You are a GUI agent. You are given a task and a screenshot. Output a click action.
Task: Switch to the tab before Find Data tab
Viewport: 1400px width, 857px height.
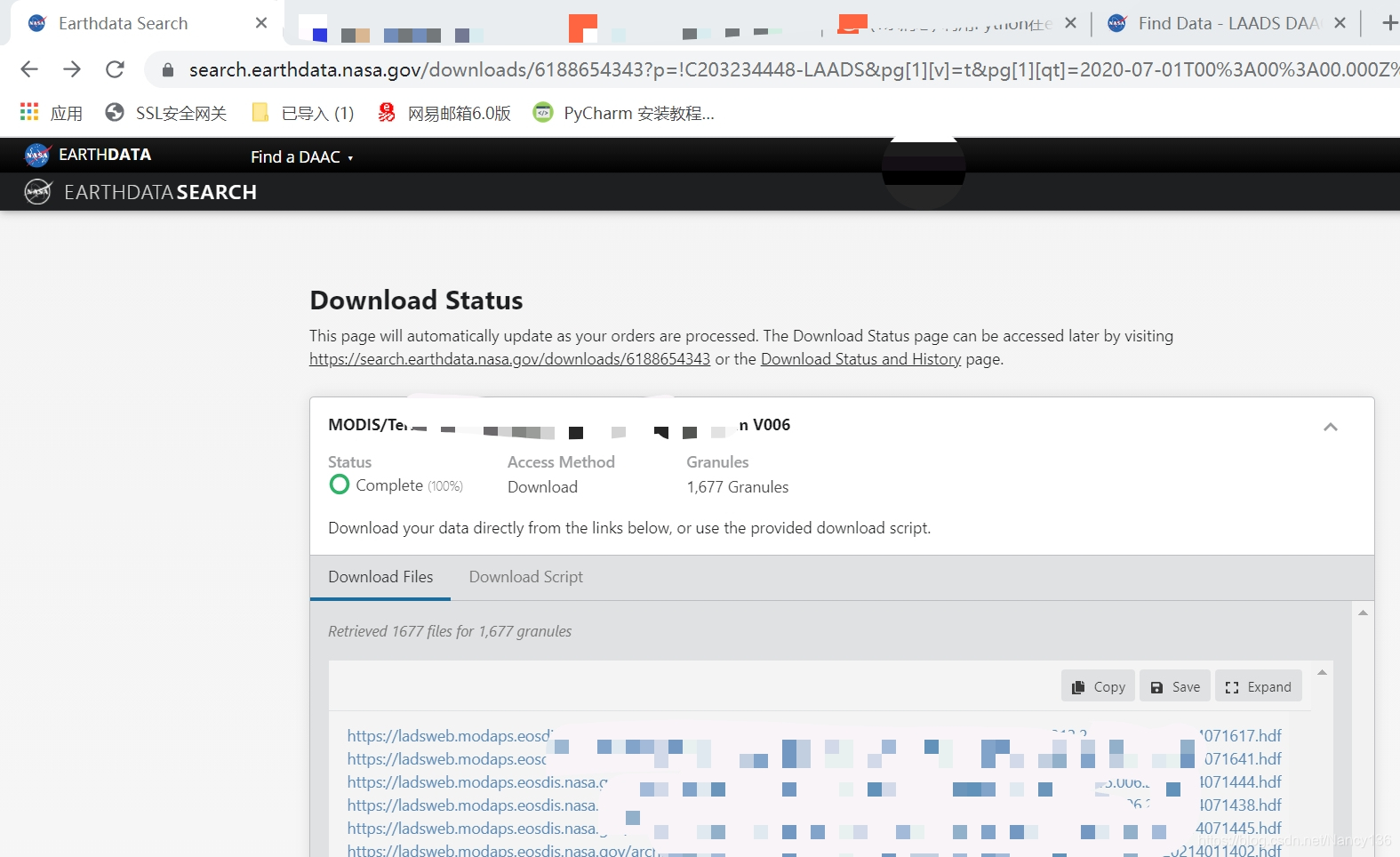956,23
